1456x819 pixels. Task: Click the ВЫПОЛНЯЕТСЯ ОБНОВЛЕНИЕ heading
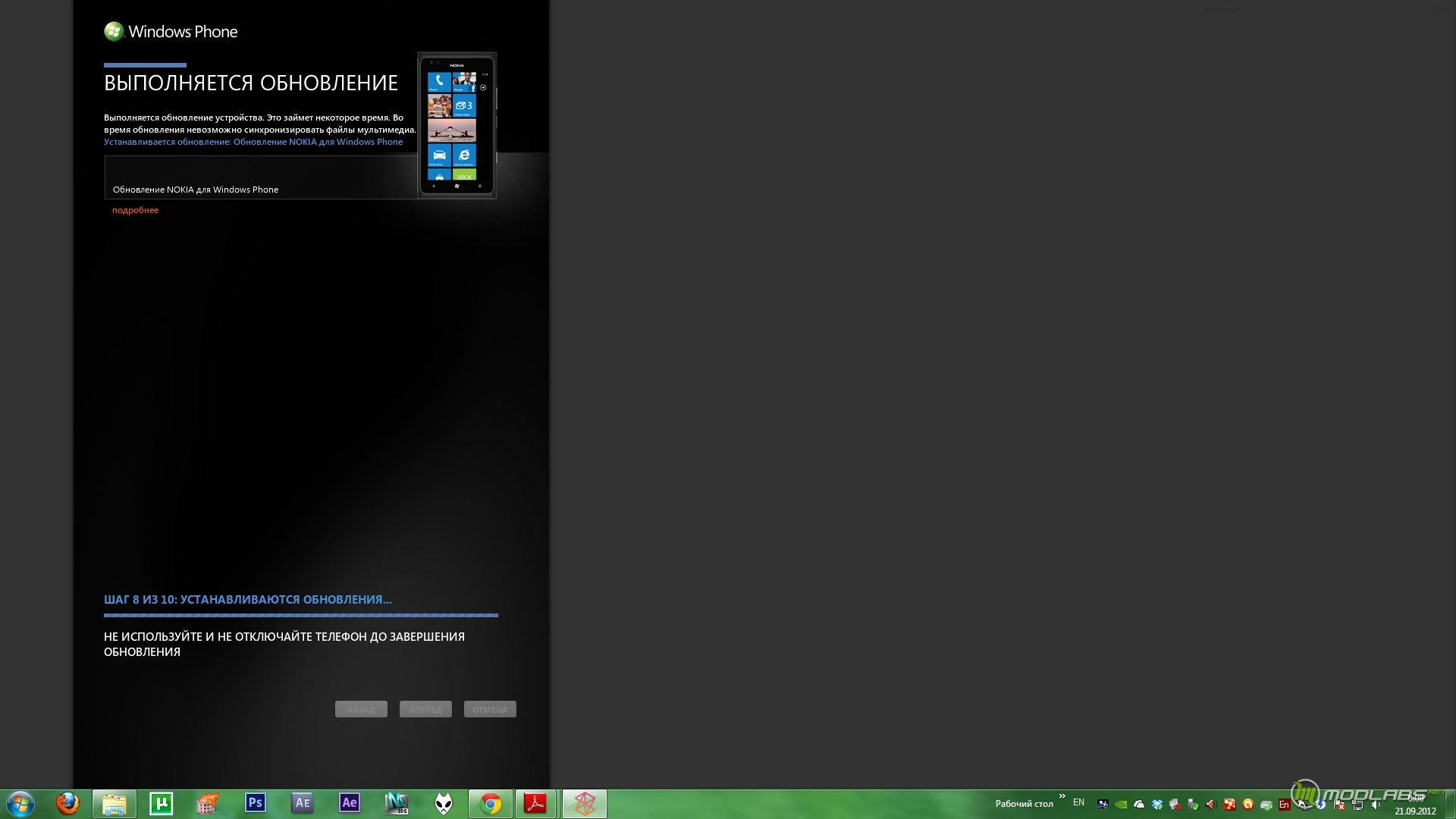click(251, 83)
